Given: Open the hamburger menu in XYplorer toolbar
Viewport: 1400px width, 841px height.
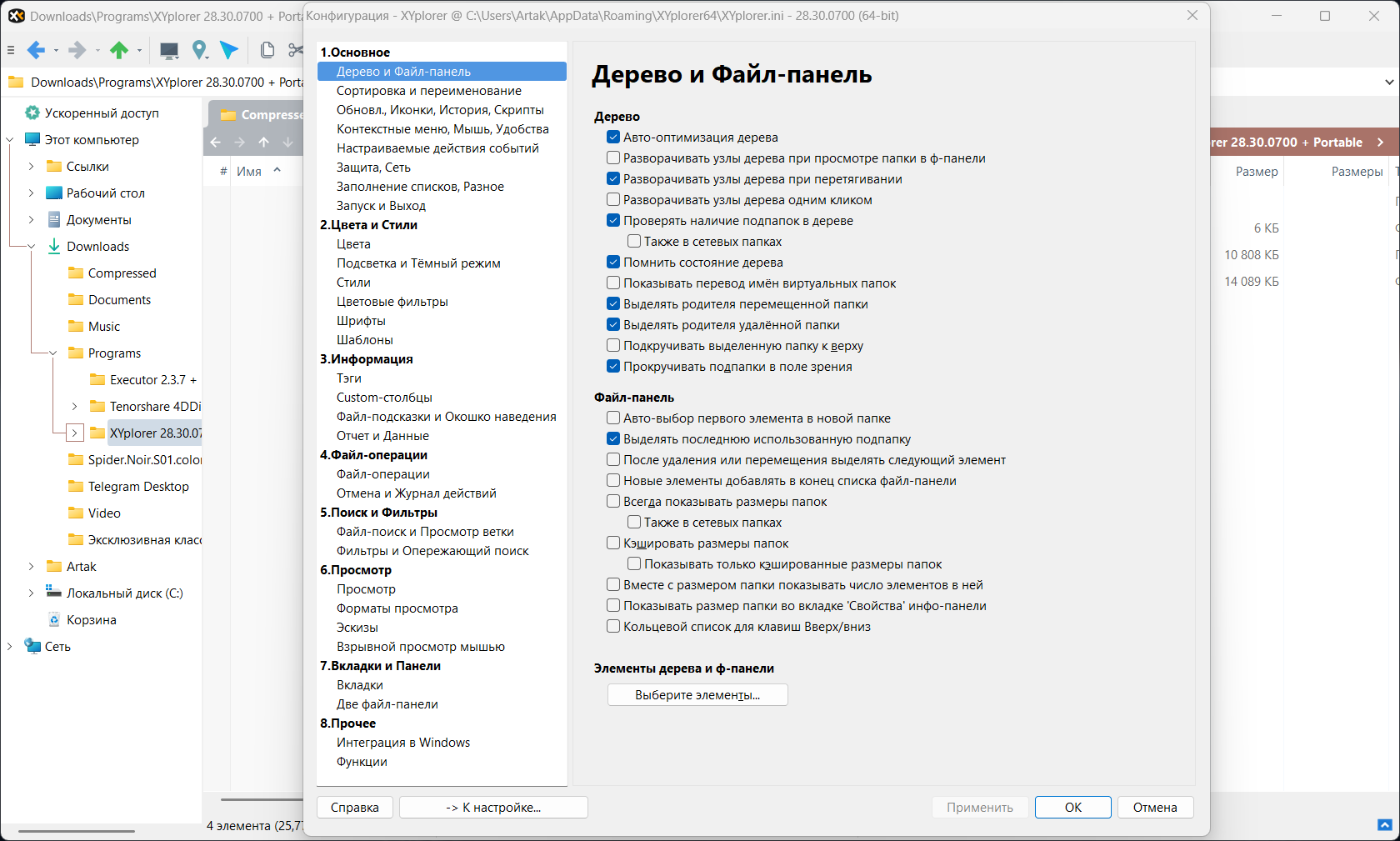Looking at the screenshot, I should (11, 50).
